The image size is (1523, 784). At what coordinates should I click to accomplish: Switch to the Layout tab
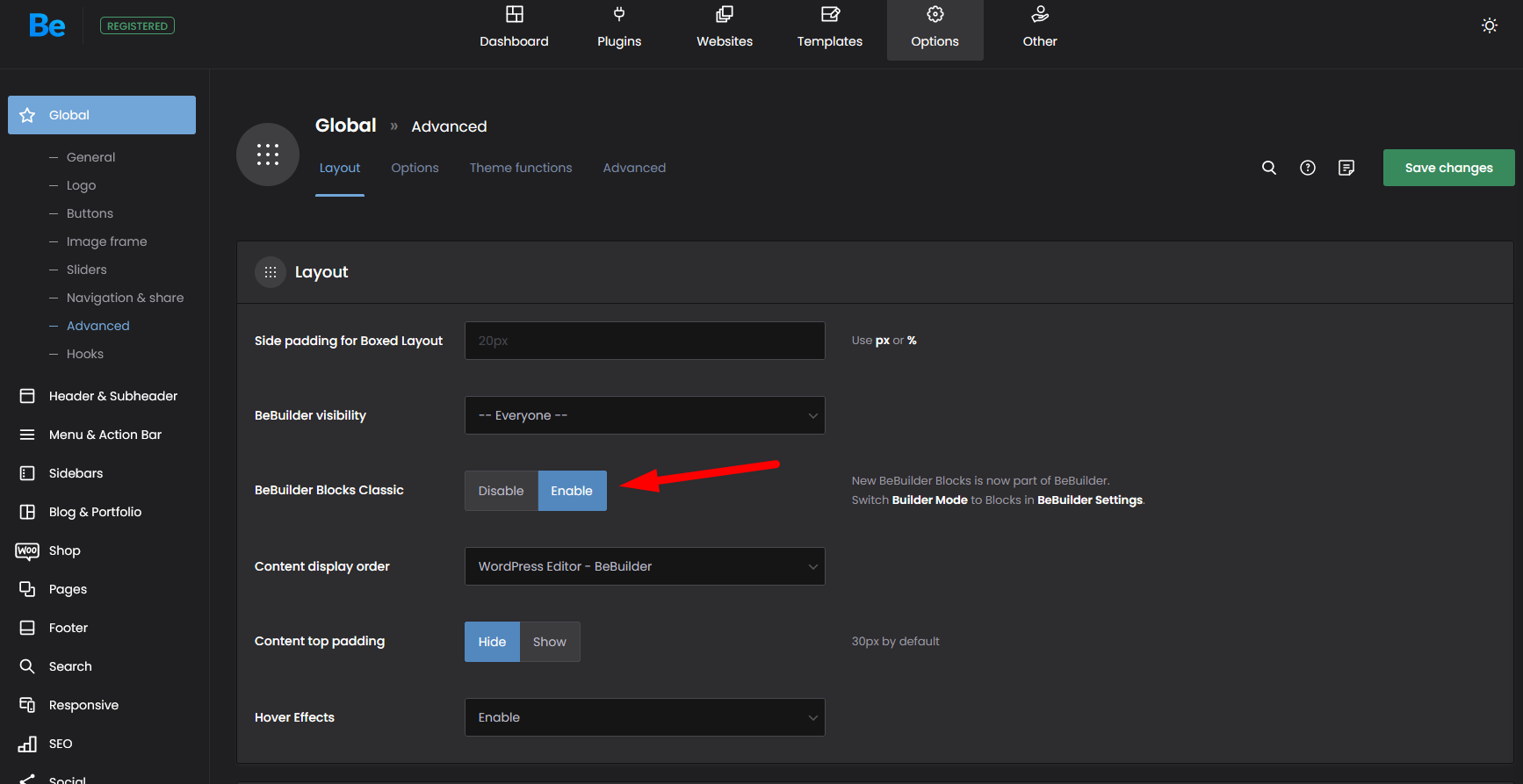[x=340, y=168]
